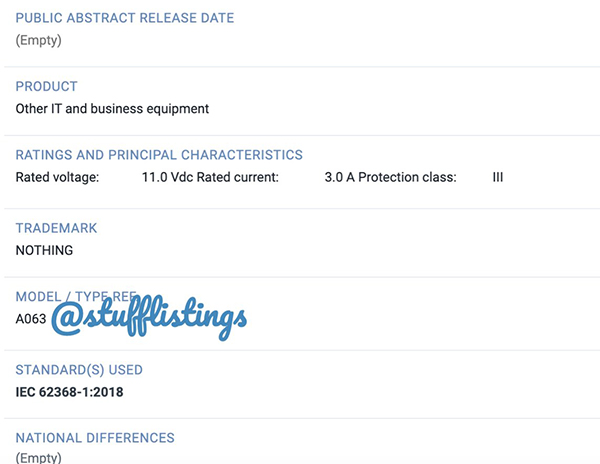This screenshot has width=600, height=464.
Task: Click the 'Rated current:' label
Action: click(x=241, y=177)
